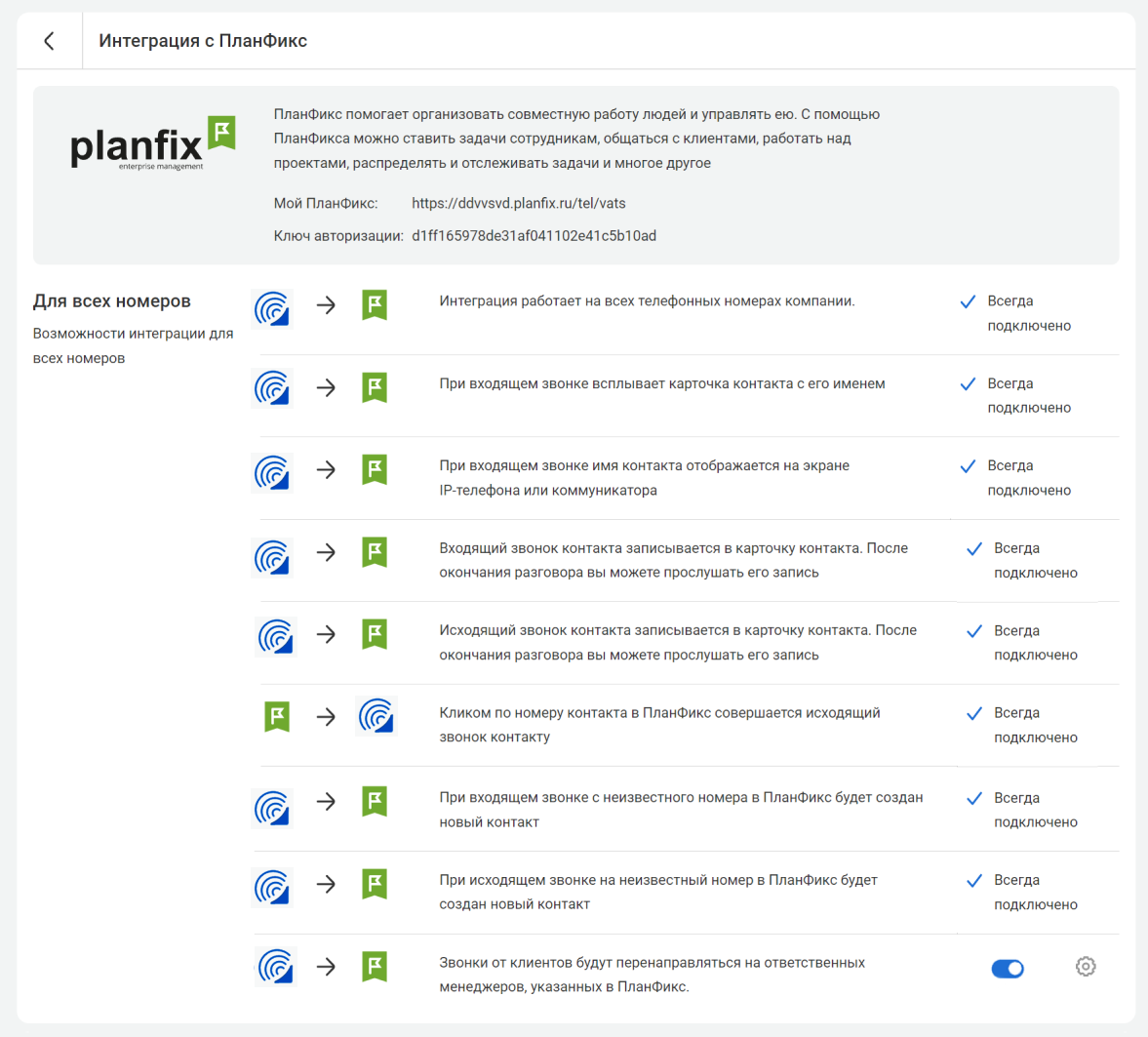
Task: Click the PBX icon in the 'Кликом по номеру контакта' row
Action: (x=377, y=715)
